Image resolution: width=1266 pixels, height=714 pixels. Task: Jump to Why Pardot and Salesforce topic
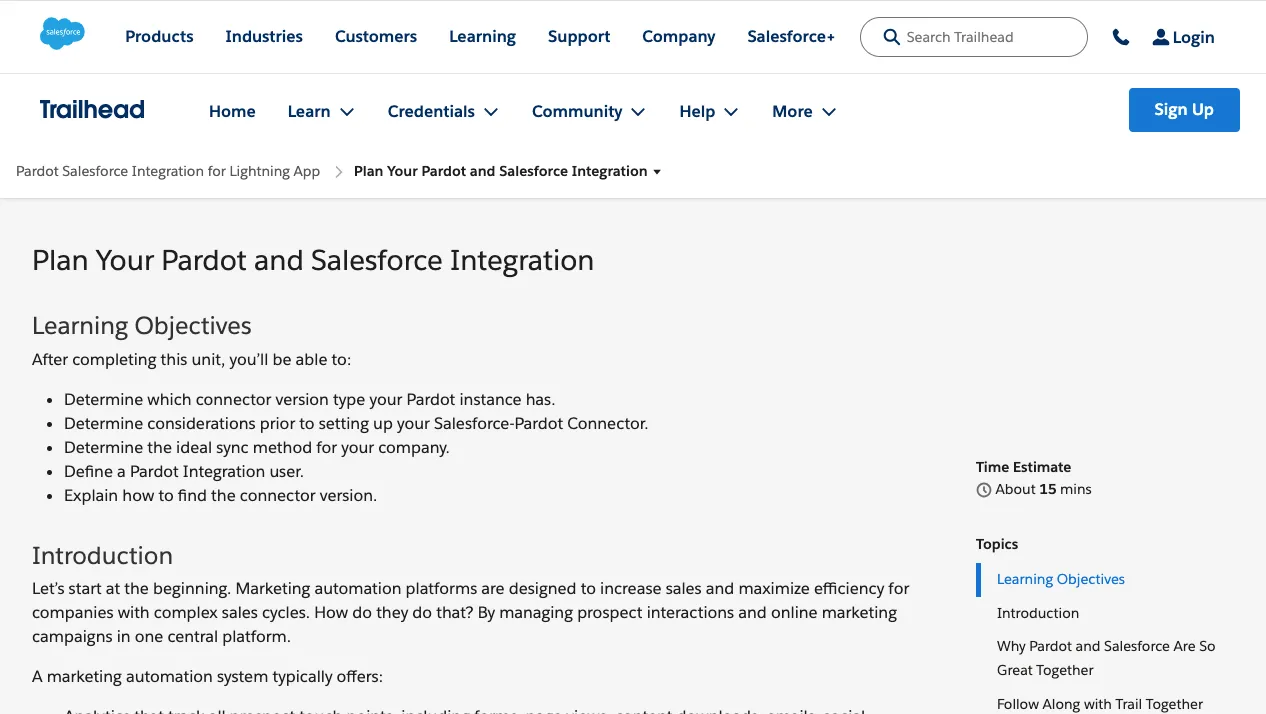point(1106,658)
